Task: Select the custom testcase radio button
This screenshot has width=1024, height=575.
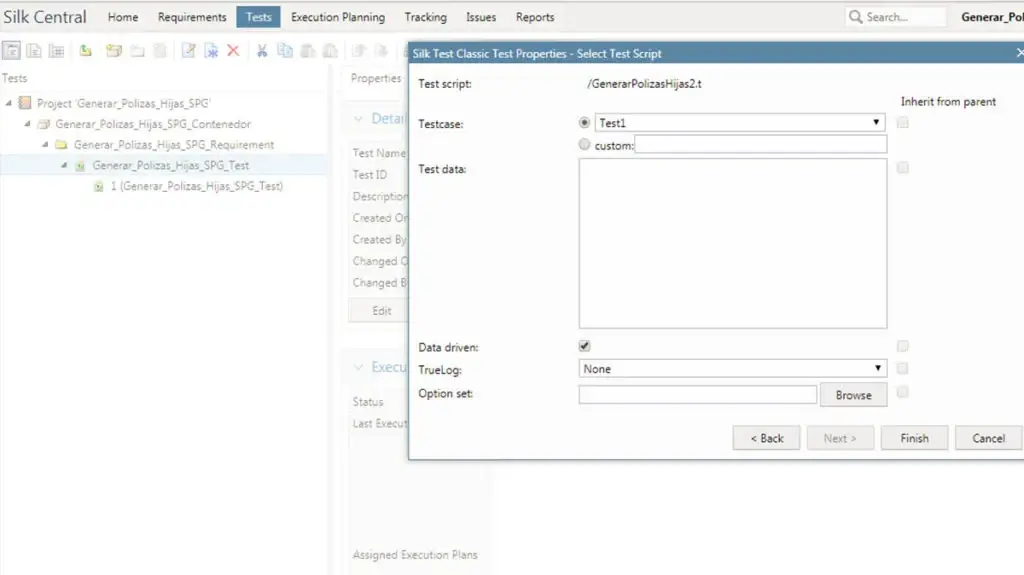Action: click(584, 144)
